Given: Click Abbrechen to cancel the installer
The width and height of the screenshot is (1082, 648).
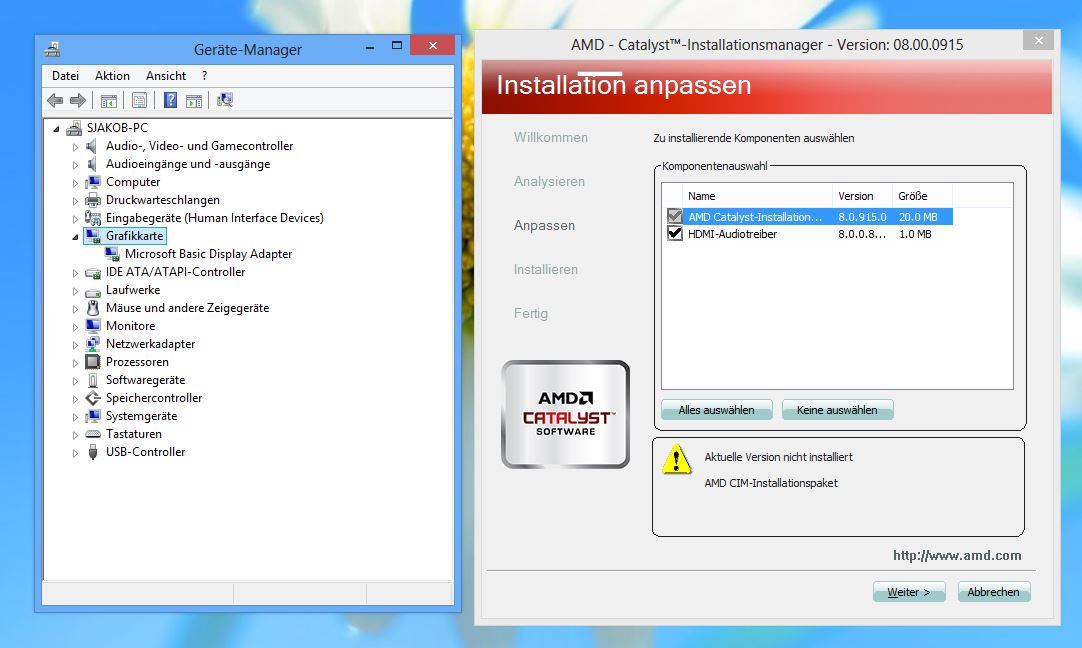Looking at the screenshot, I should click(993, 592).
